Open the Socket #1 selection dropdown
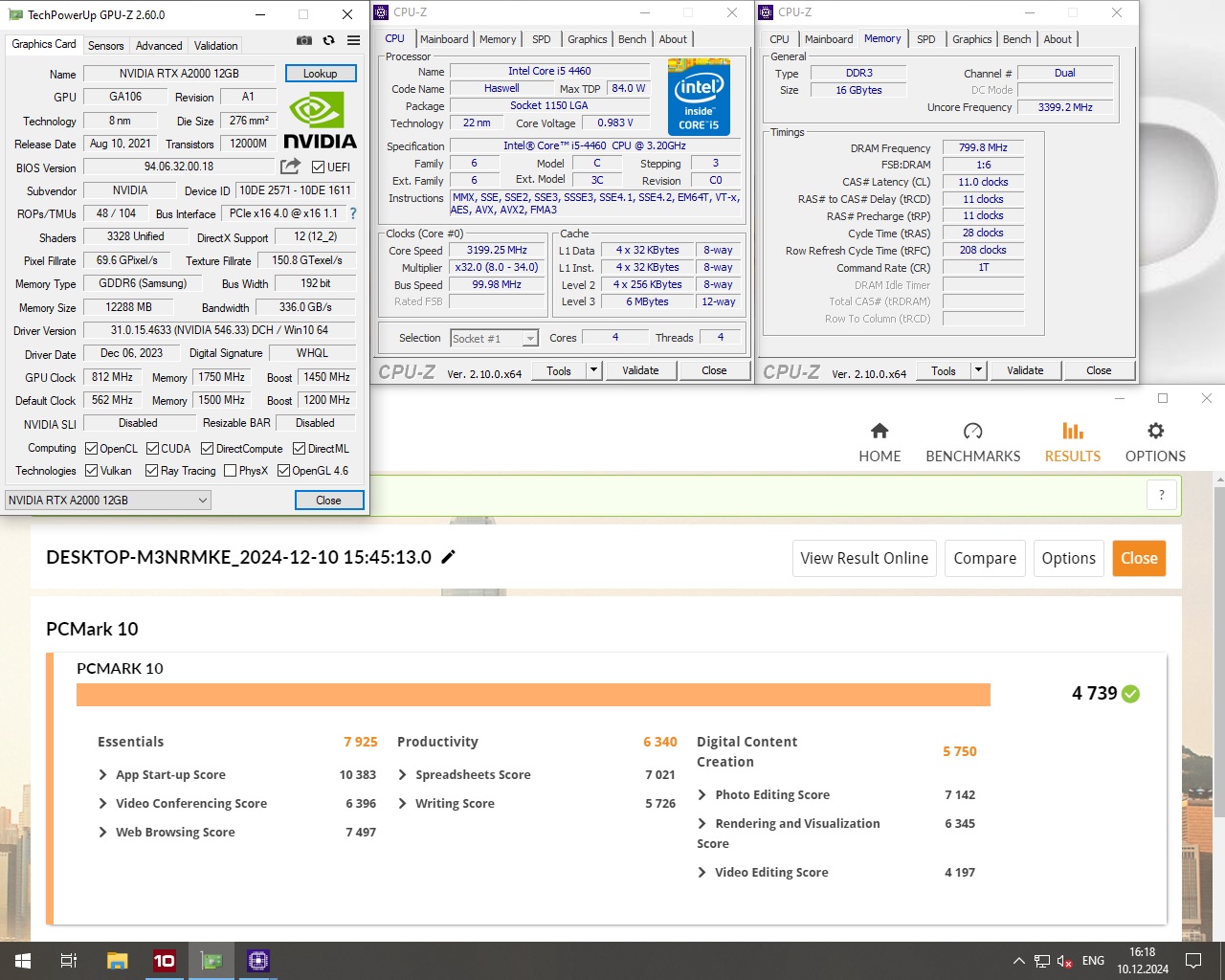This screenshot has width=1225, height=980. pos(494,338)
